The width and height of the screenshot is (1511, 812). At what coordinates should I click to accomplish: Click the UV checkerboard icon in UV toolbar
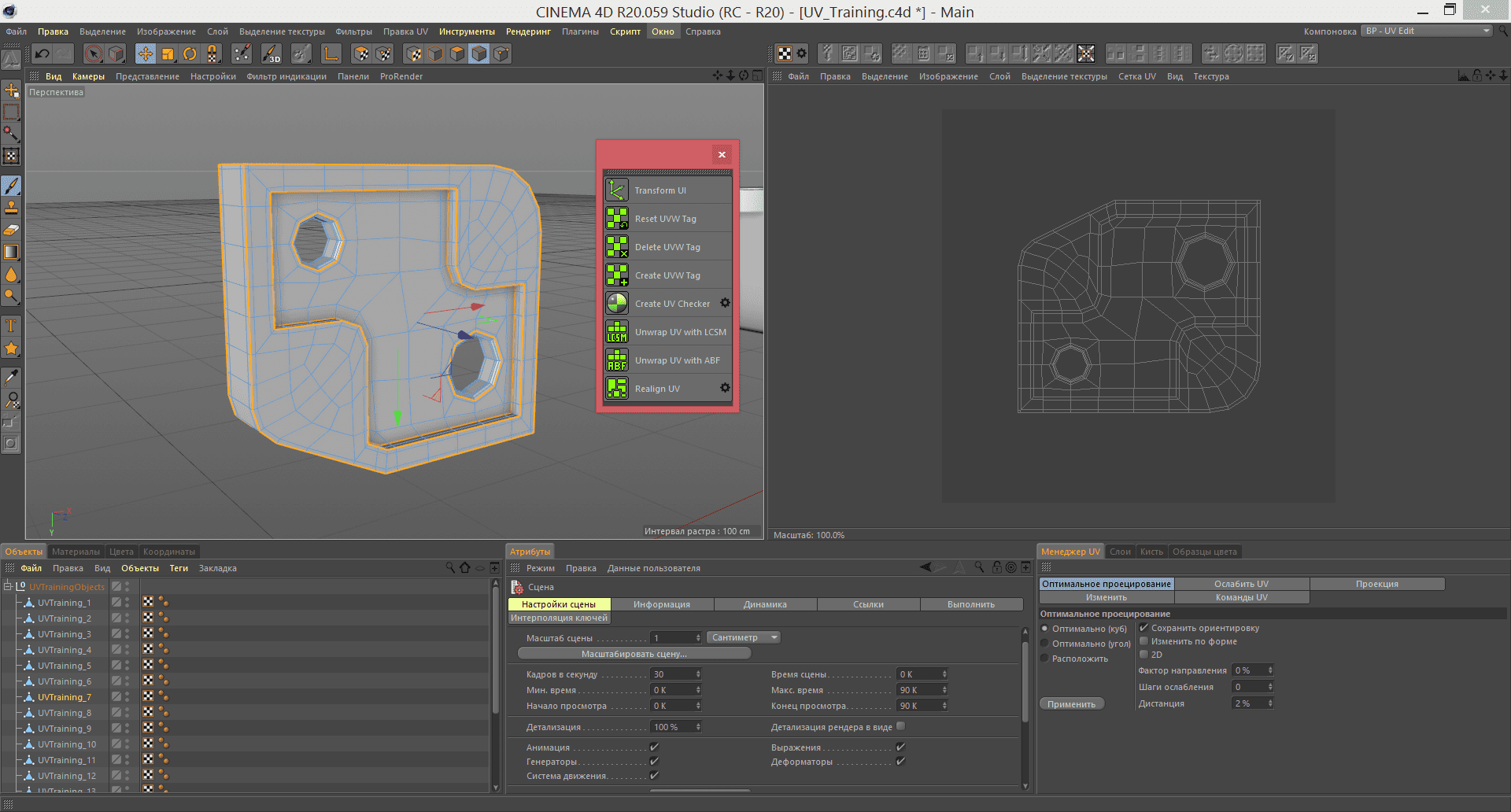point(785,54)
